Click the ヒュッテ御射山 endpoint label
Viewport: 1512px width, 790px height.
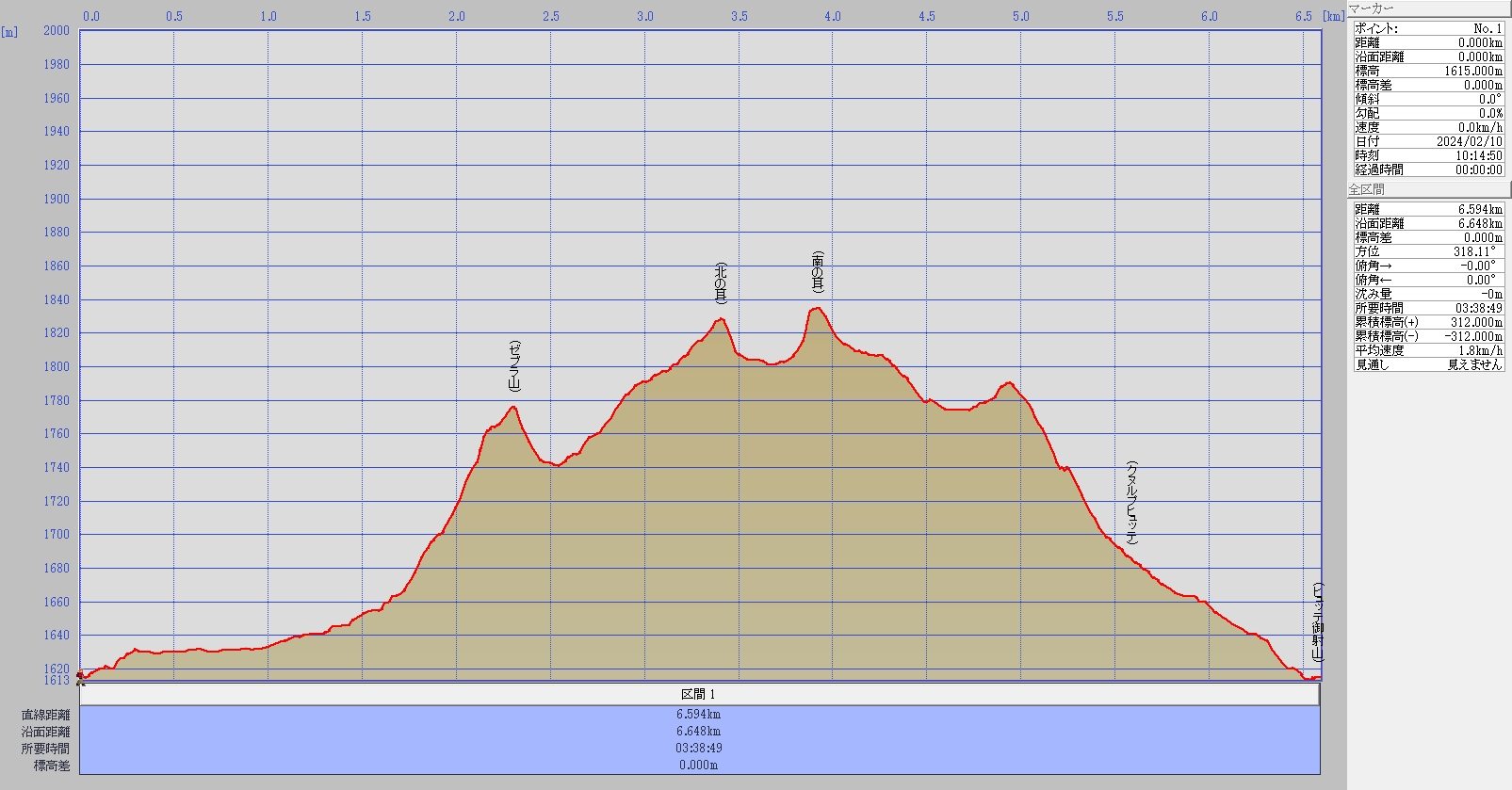click(x=1317, y=622)
